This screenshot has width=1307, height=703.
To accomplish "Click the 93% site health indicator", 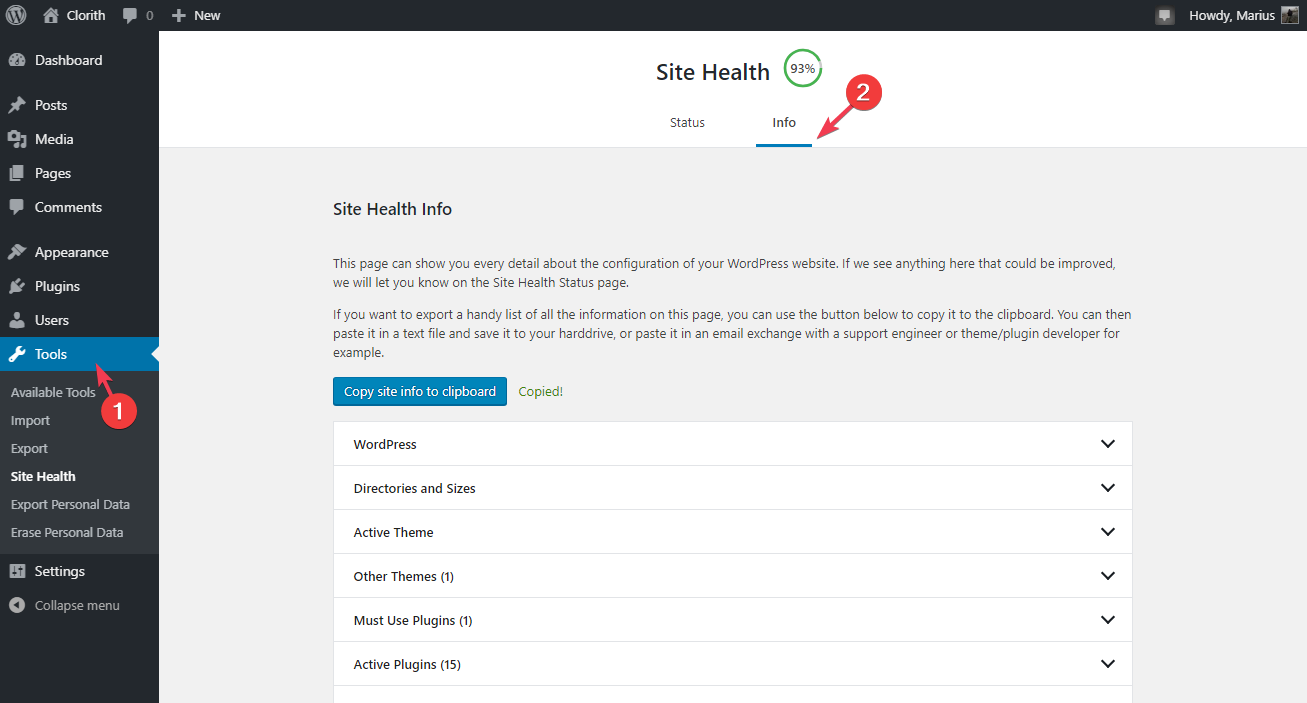I will pyautogui.click(x=802, y=69).
